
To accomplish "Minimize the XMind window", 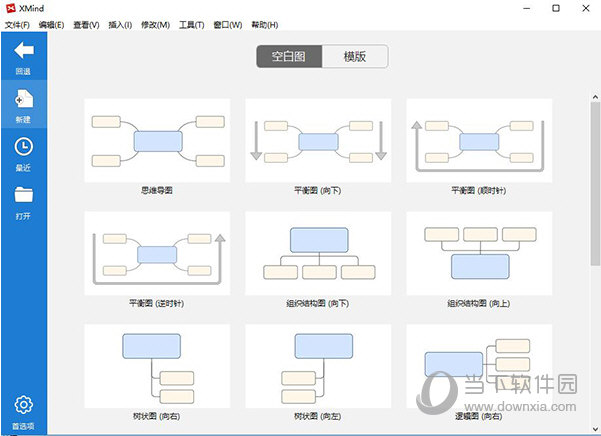I will [527, 8].
